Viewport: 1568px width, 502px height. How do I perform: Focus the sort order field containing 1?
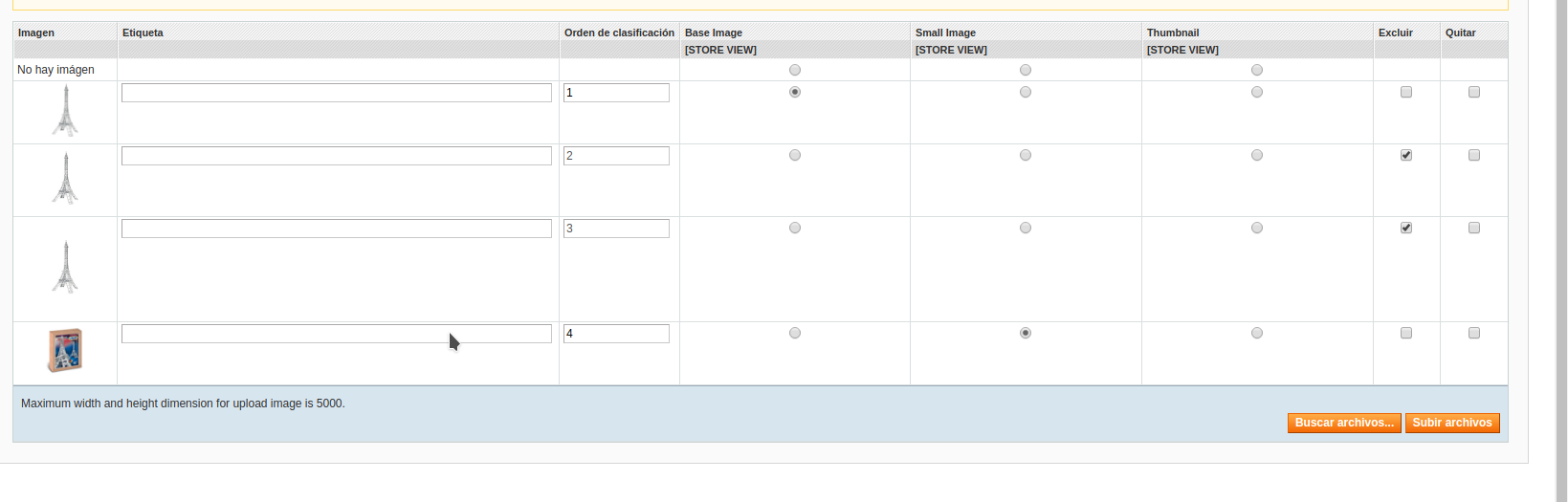[x=616, y=93]
